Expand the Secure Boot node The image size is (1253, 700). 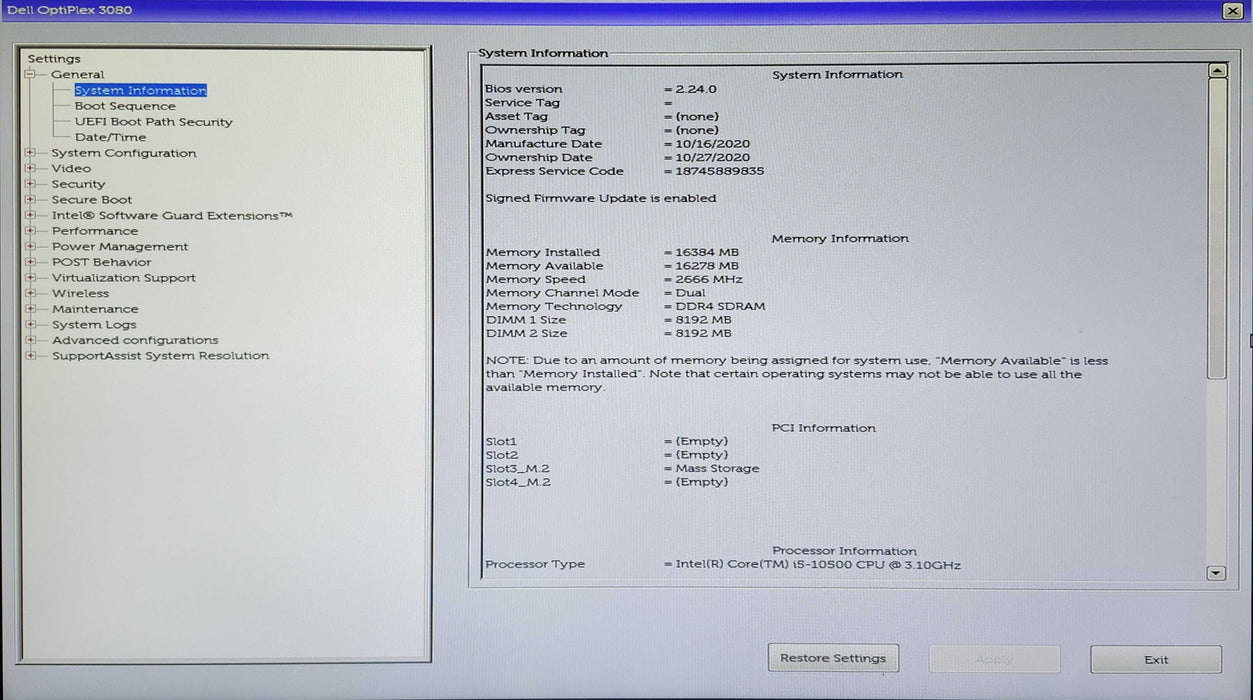(30, 200)
